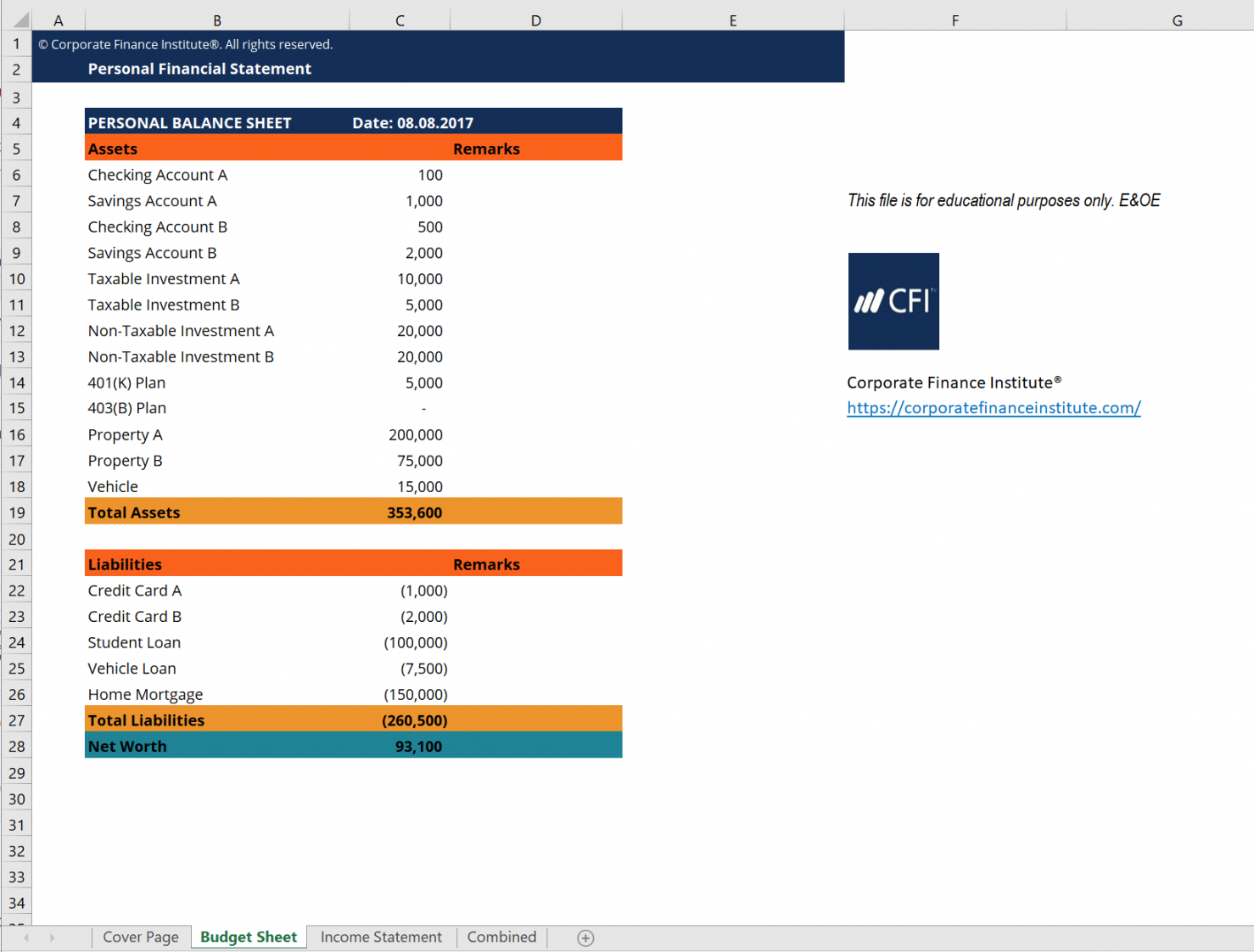The image size is (1254, 952).
Task: Select the Budget Sheet tab
Action: tap(249, 938)
